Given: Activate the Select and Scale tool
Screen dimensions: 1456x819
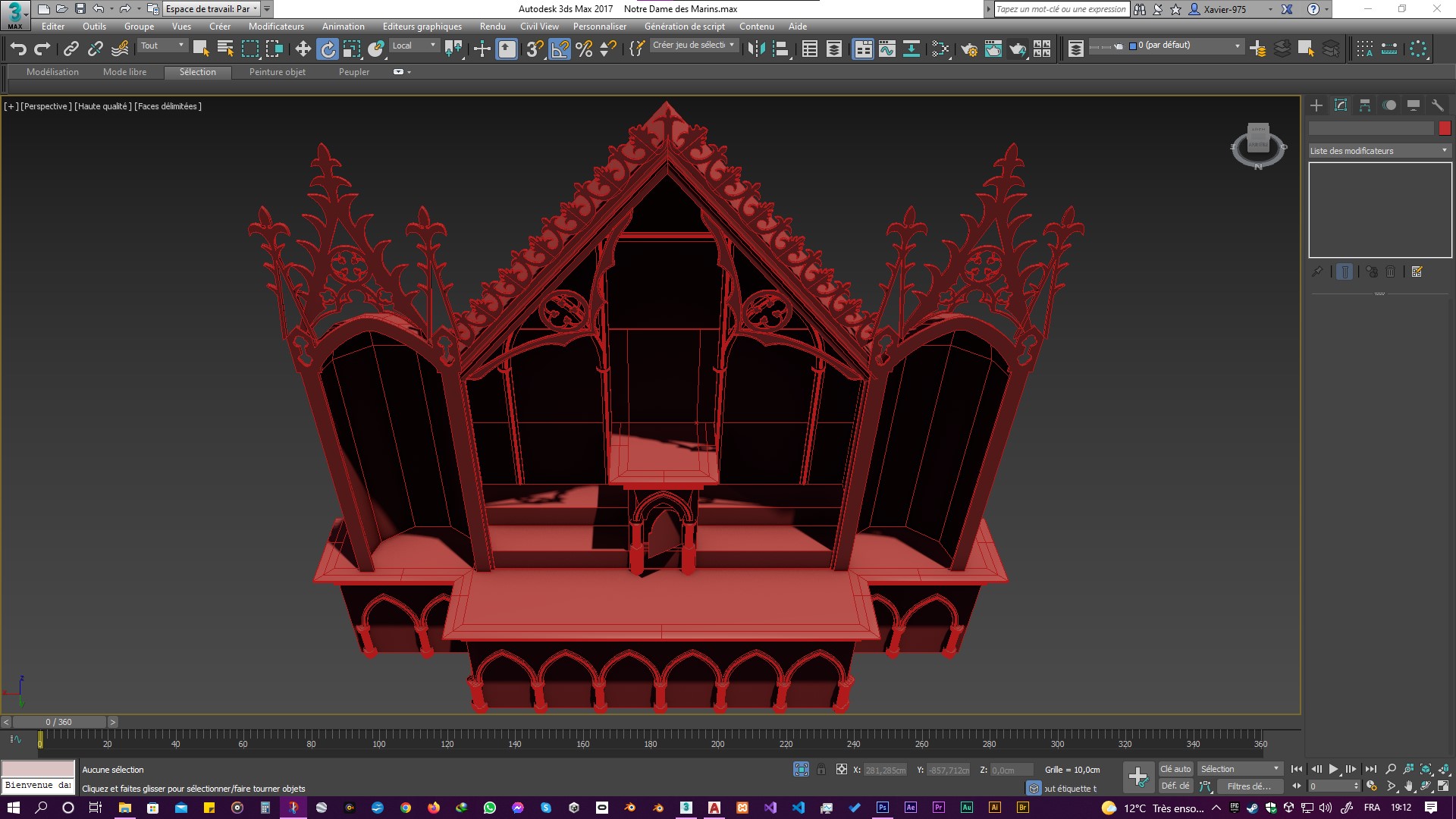Looking at the screenshot, I should [x=352, y=49].
